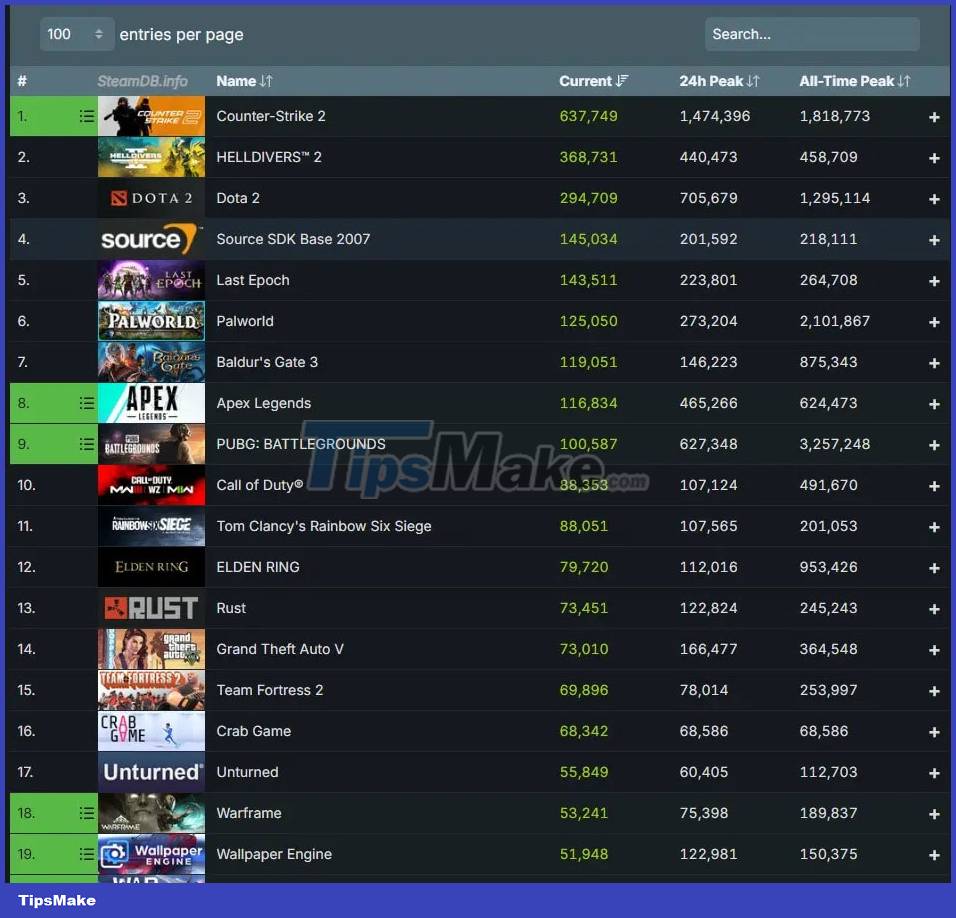
Task: Click the list icon beside Apex Legends
Action: (86, 403)
